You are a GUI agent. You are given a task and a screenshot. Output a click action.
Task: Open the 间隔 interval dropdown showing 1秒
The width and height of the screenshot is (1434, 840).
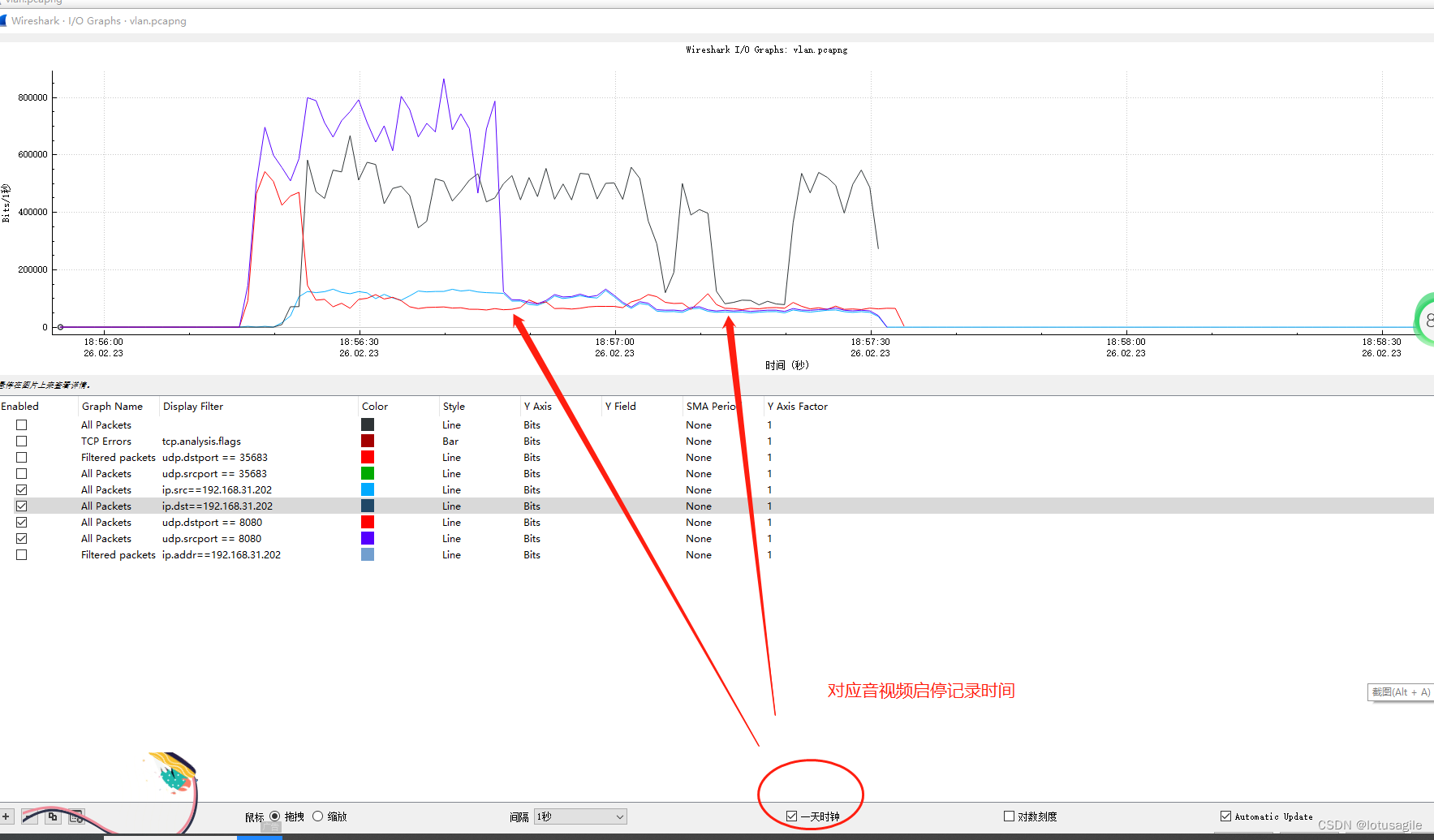tap(580, 816)
